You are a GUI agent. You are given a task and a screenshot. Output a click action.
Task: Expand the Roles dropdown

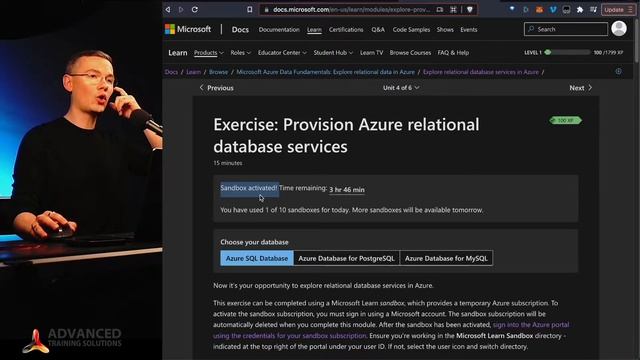pyautogui.click(x=240, y=53)
